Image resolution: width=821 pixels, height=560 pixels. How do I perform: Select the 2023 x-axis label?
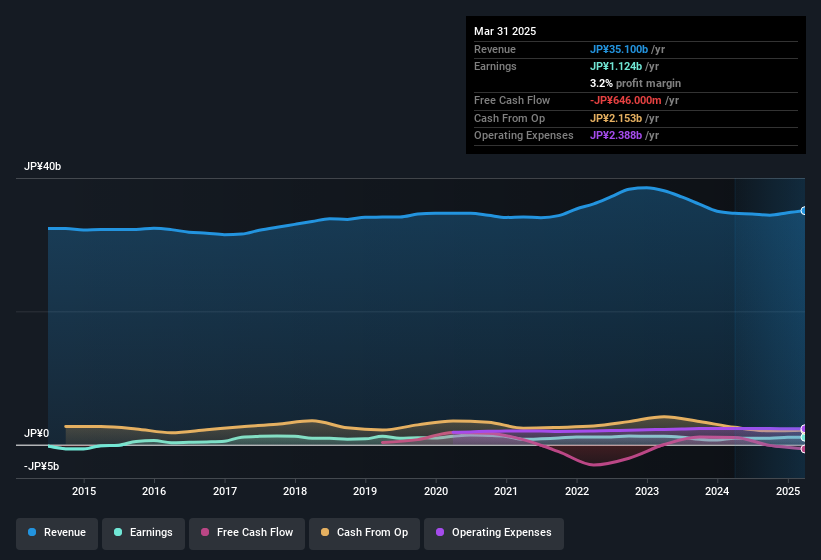[647, 491]
